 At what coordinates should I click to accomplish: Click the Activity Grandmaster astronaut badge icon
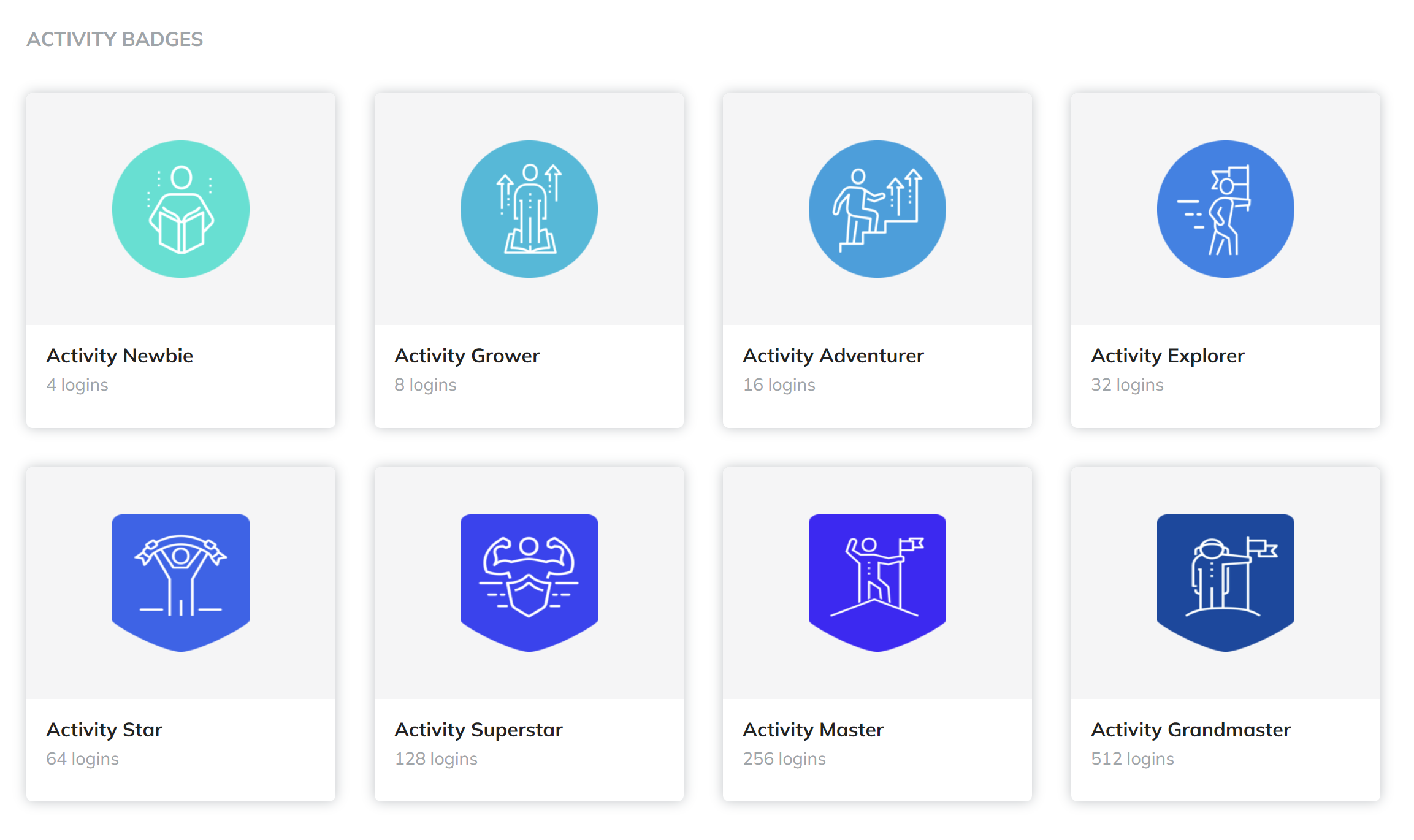pyautogui.click(x=1225, y=582)
